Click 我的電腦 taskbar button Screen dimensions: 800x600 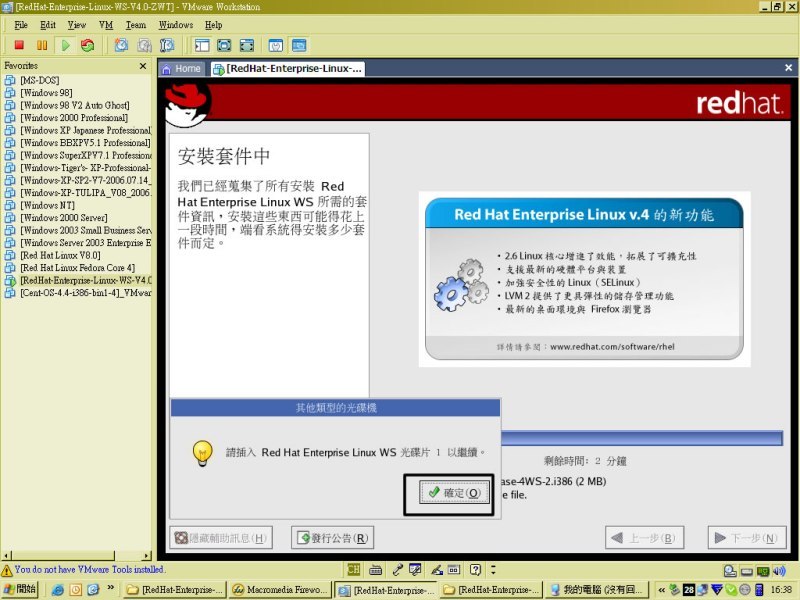tap(596, 590)
